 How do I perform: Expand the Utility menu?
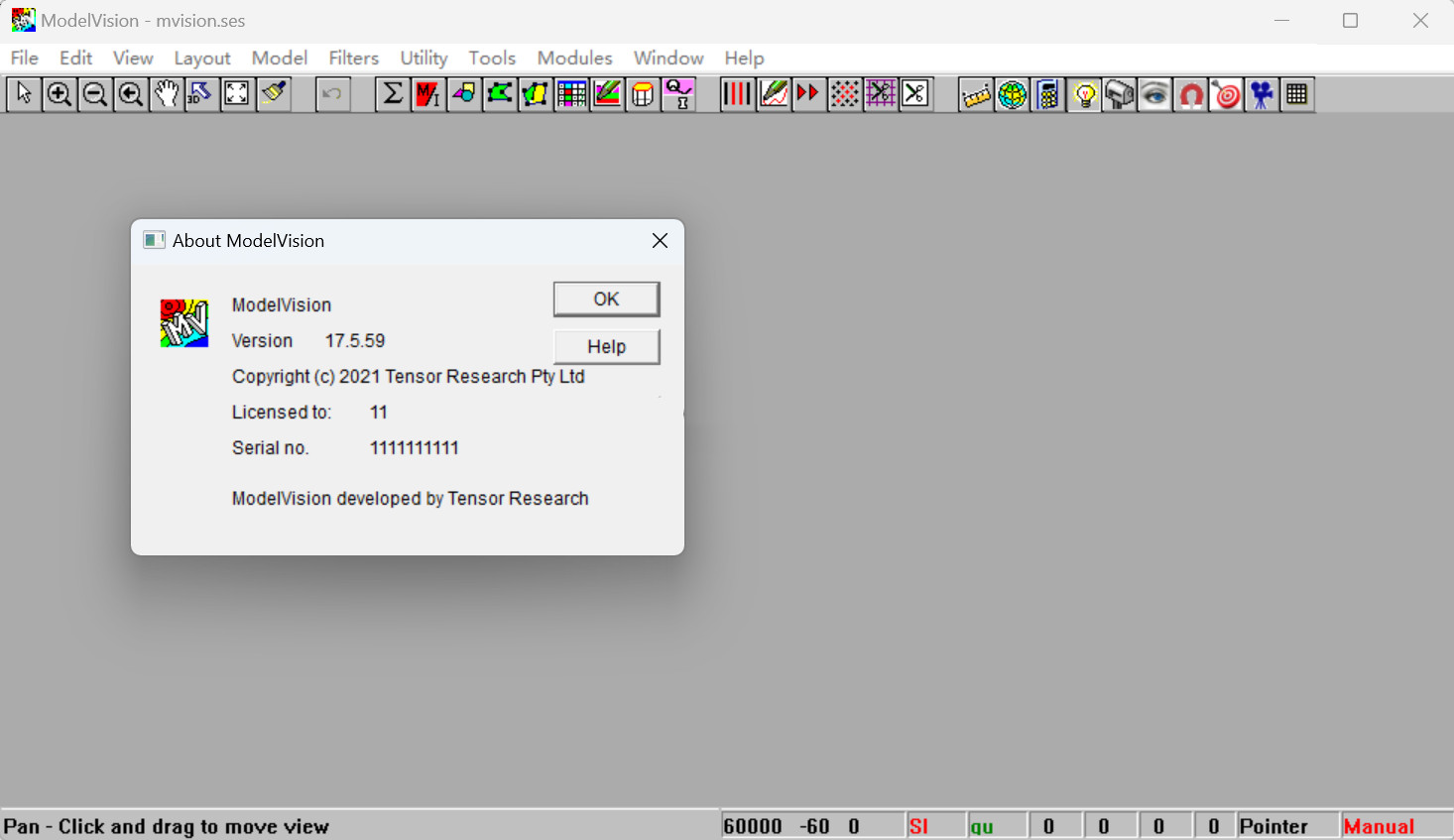424,59
